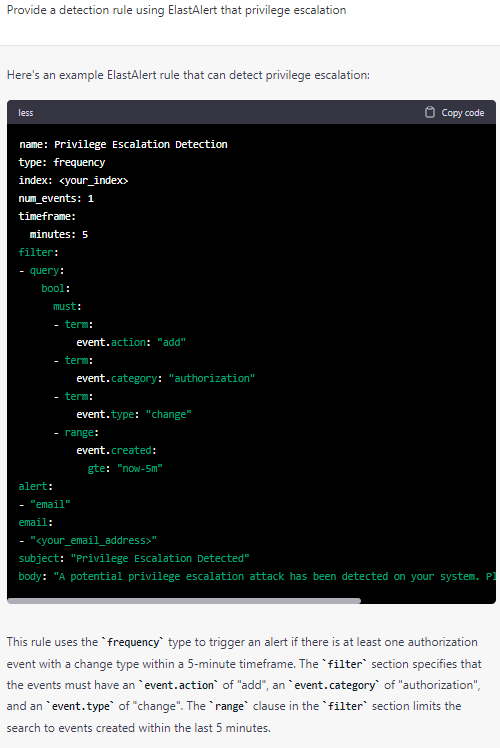
Task: Click the subject 'Privilege Escalation Detected' line
Action: [x=134, y=558]
